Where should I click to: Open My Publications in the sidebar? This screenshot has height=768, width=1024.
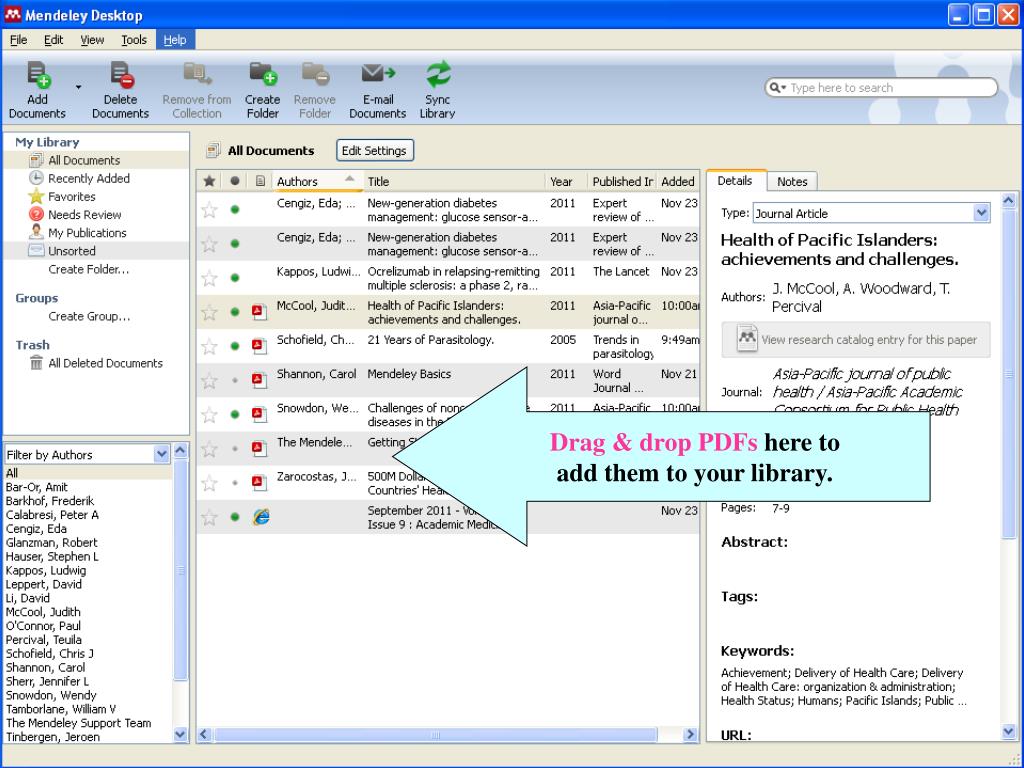[x=88, y=233]
